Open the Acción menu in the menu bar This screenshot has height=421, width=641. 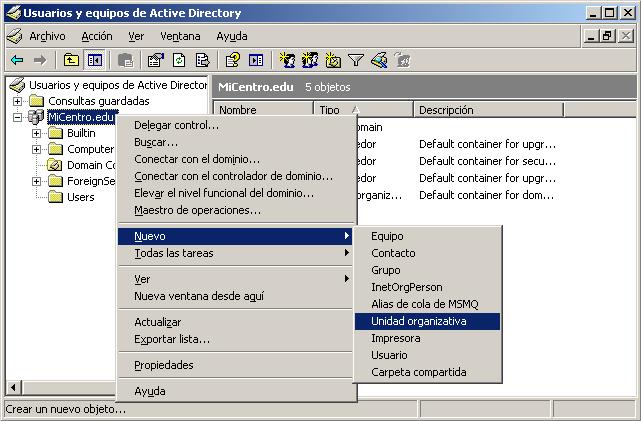97,36
